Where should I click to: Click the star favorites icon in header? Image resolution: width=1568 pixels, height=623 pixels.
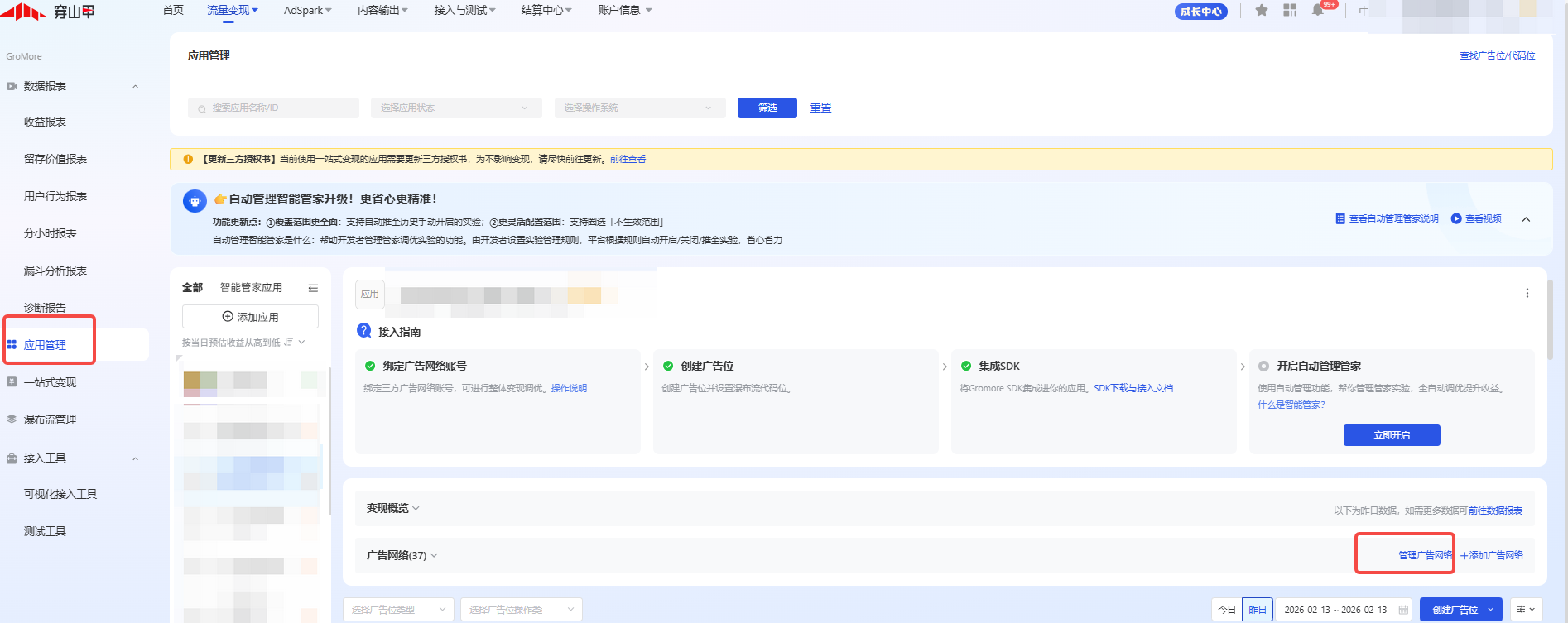[1261, 11]
